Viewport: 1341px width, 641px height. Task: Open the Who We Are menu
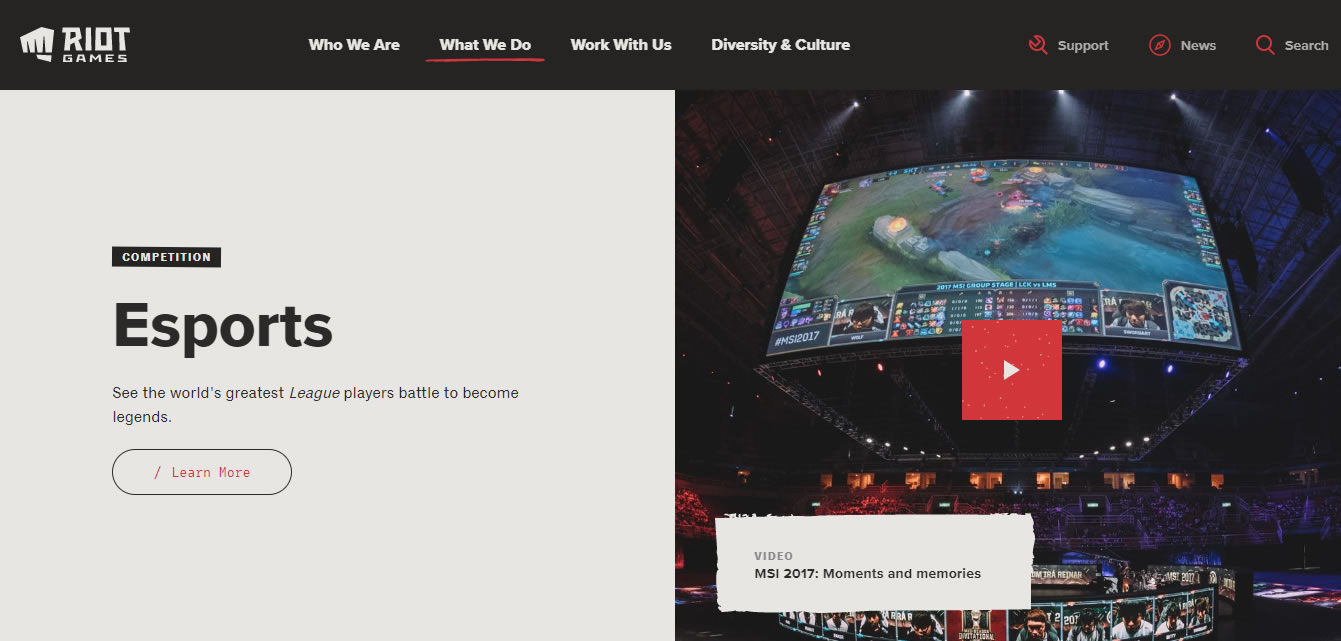(x=354, y=44)
